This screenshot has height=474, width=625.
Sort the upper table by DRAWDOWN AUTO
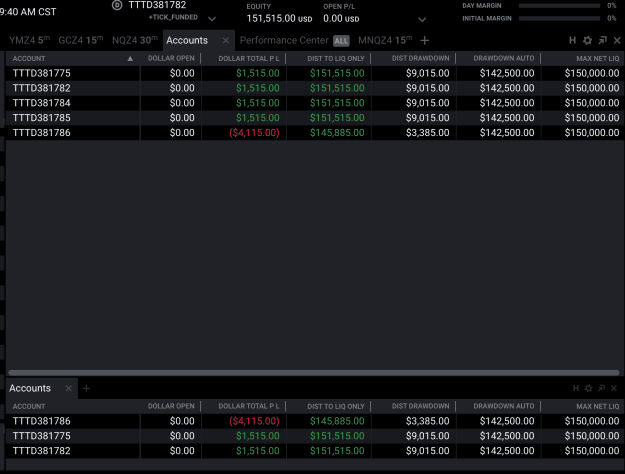click(504, 59)
